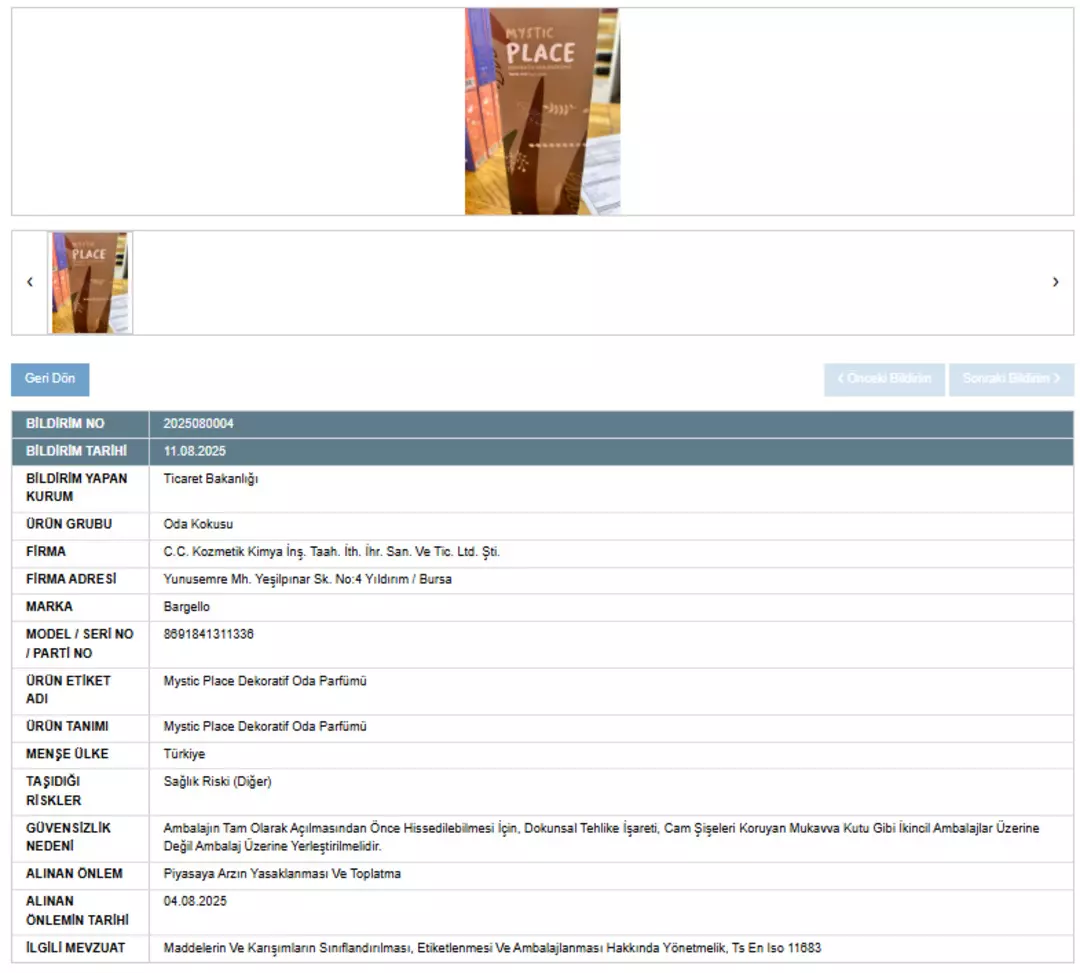The width and height of the screenshot is (1080, 973).
Task: Click the left carousel arrow
Action: coord(29,283)
